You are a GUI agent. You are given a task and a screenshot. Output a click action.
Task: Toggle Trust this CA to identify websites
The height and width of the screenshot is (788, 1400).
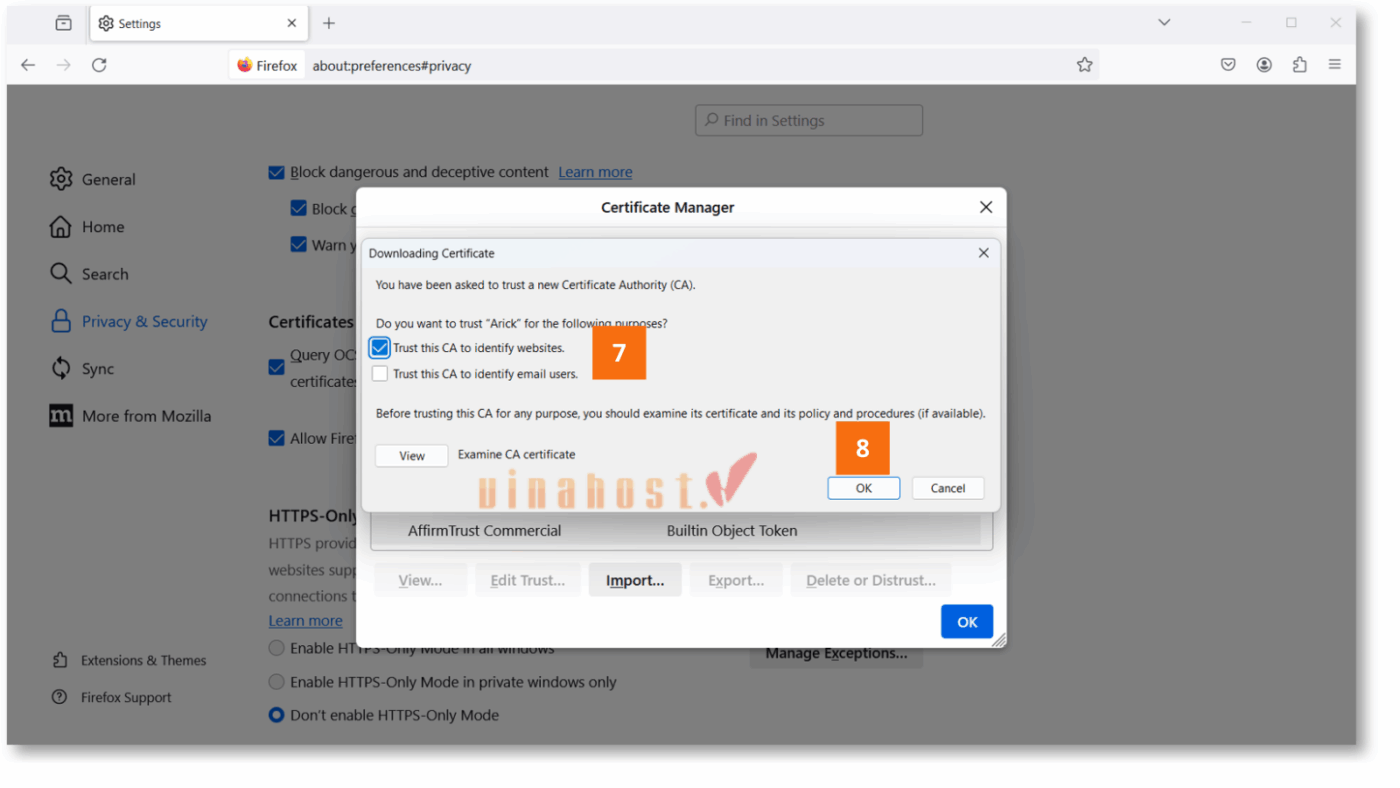[380, 348]
